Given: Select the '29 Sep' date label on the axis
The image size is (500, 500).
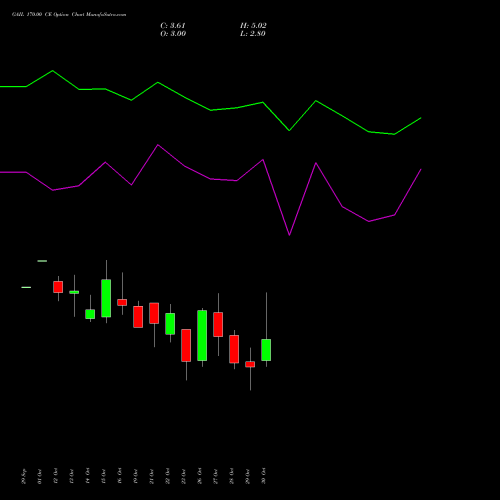Looking at the screenshot, I should 24,476.
